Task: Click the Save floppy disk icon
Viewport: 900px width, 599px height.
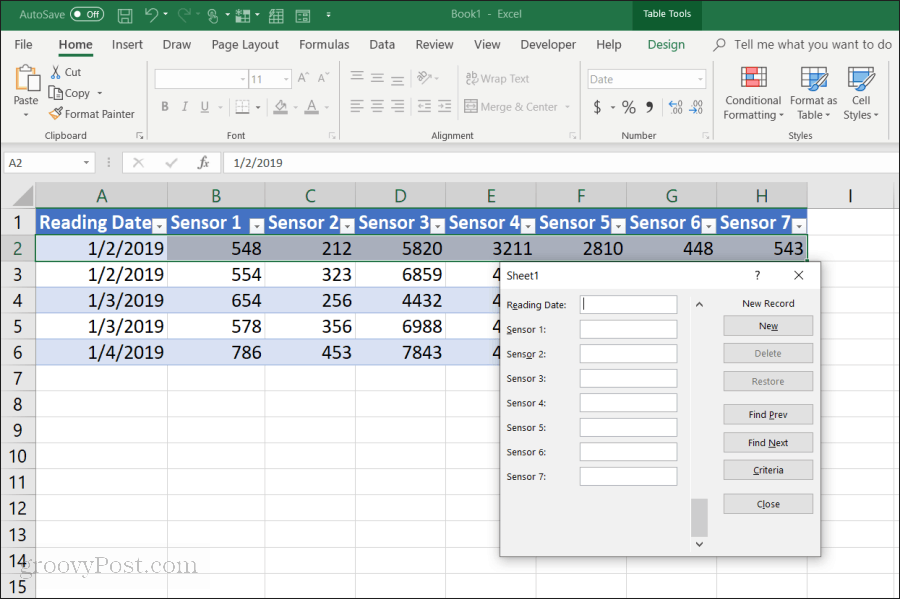Action: (125, 15)
